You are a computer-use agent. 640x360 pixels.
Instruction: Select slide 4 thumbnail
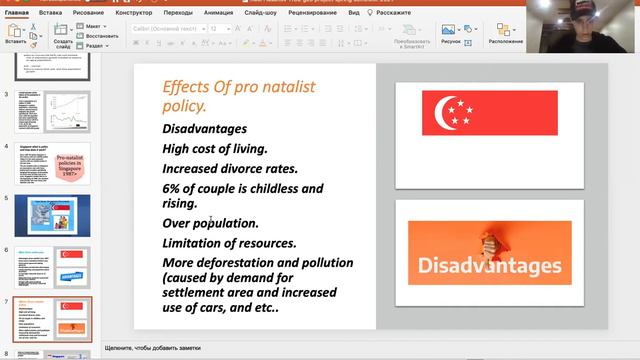[x=52, y=164]
